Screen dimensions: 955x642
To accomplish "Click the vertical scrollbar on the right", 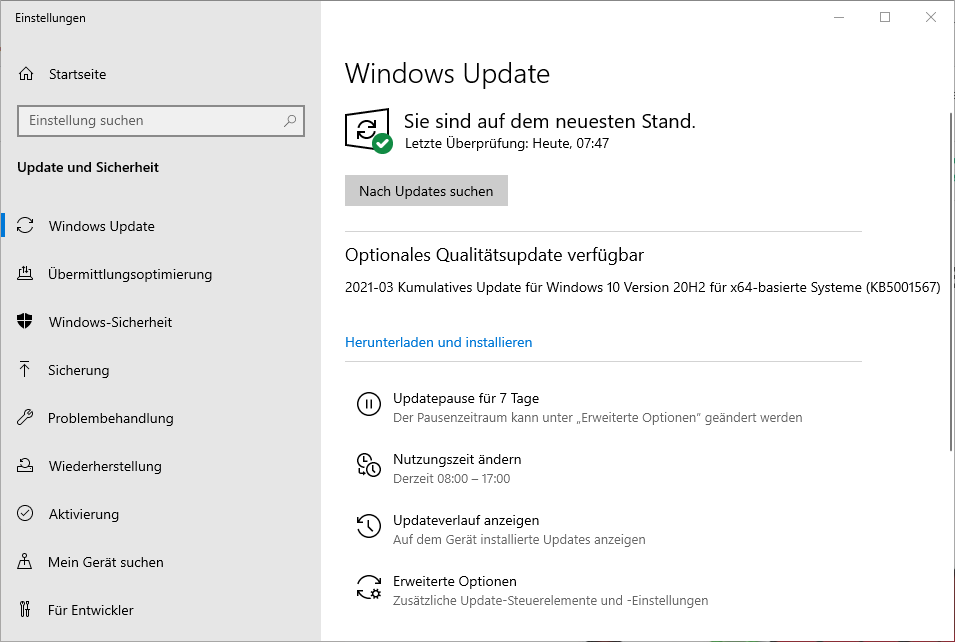I will pyautogui.click(x=950, y=280).
